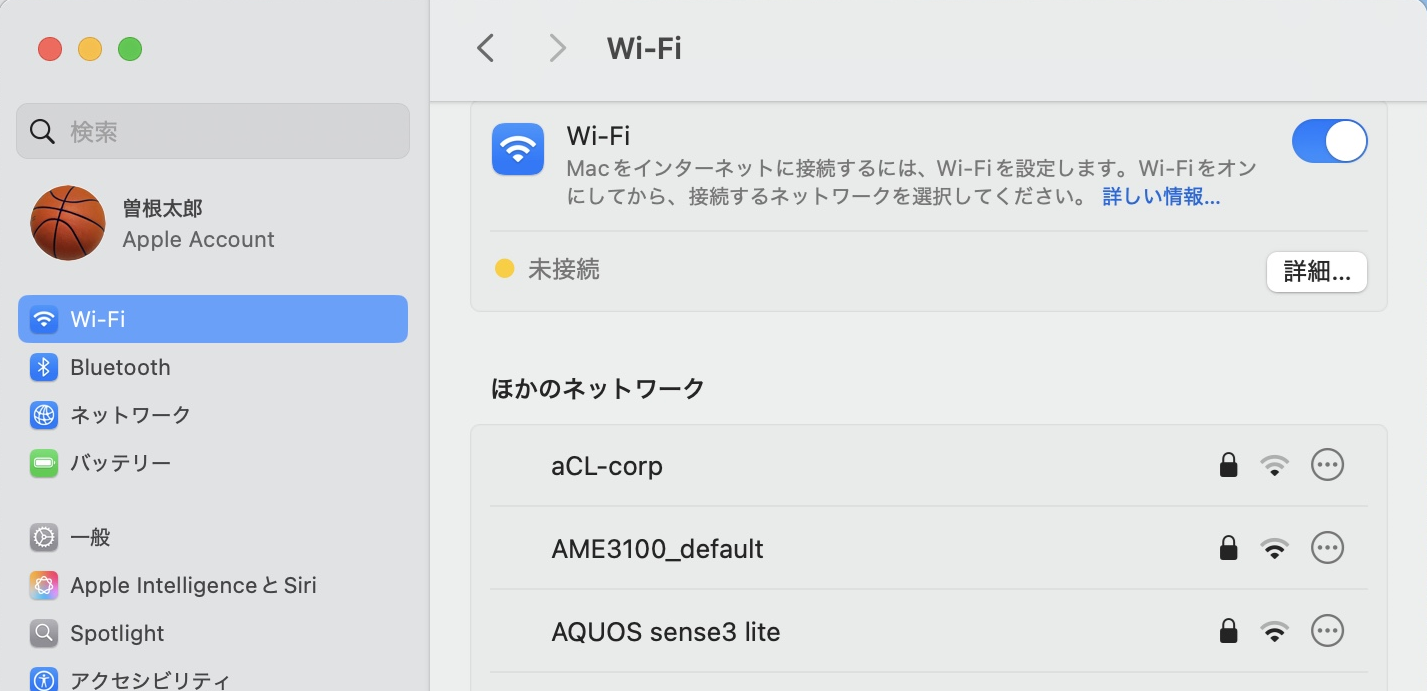Click the Bluetooth icon in the sidebar
This screenshot has width=1427, height=691.
(x=44, y=367)
